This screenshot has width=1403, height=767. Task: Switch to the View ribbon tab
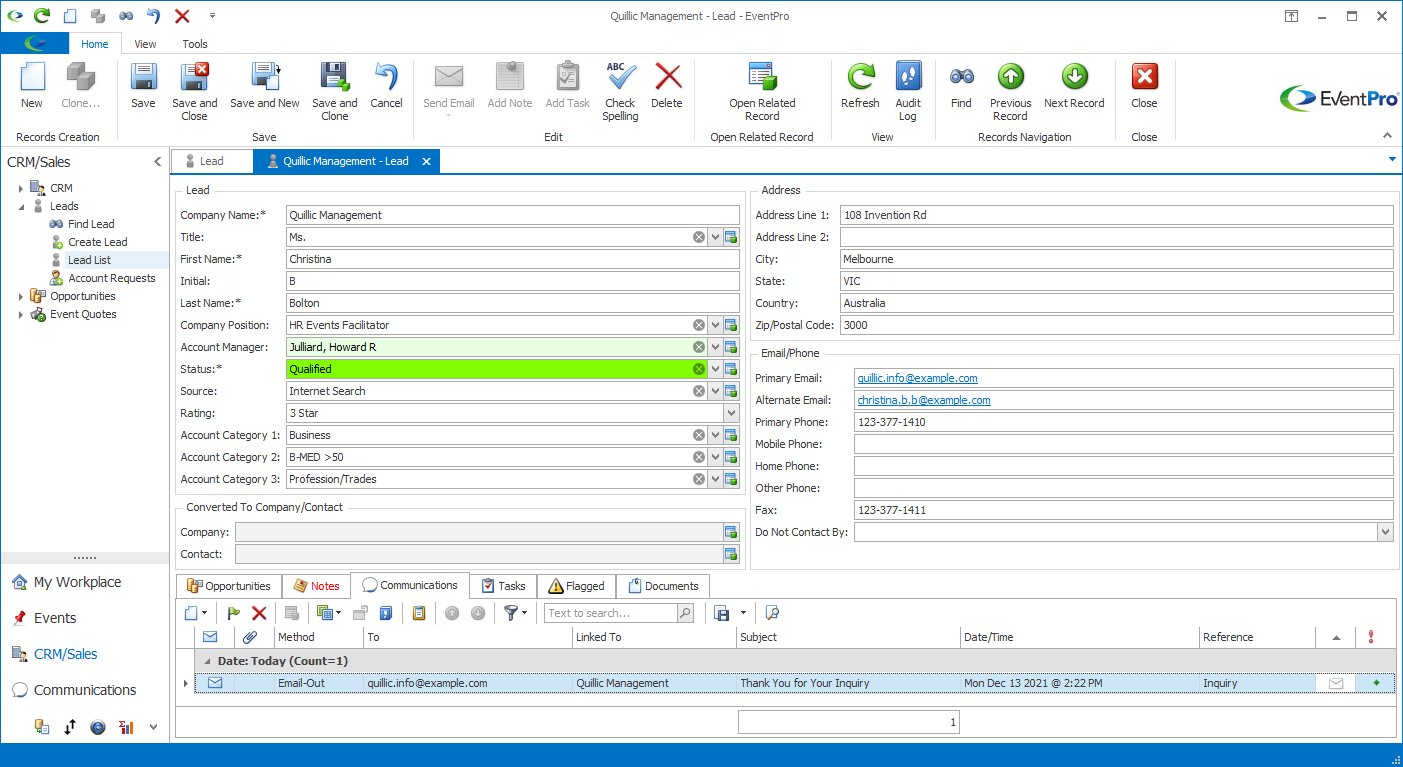tap(145, 44)
